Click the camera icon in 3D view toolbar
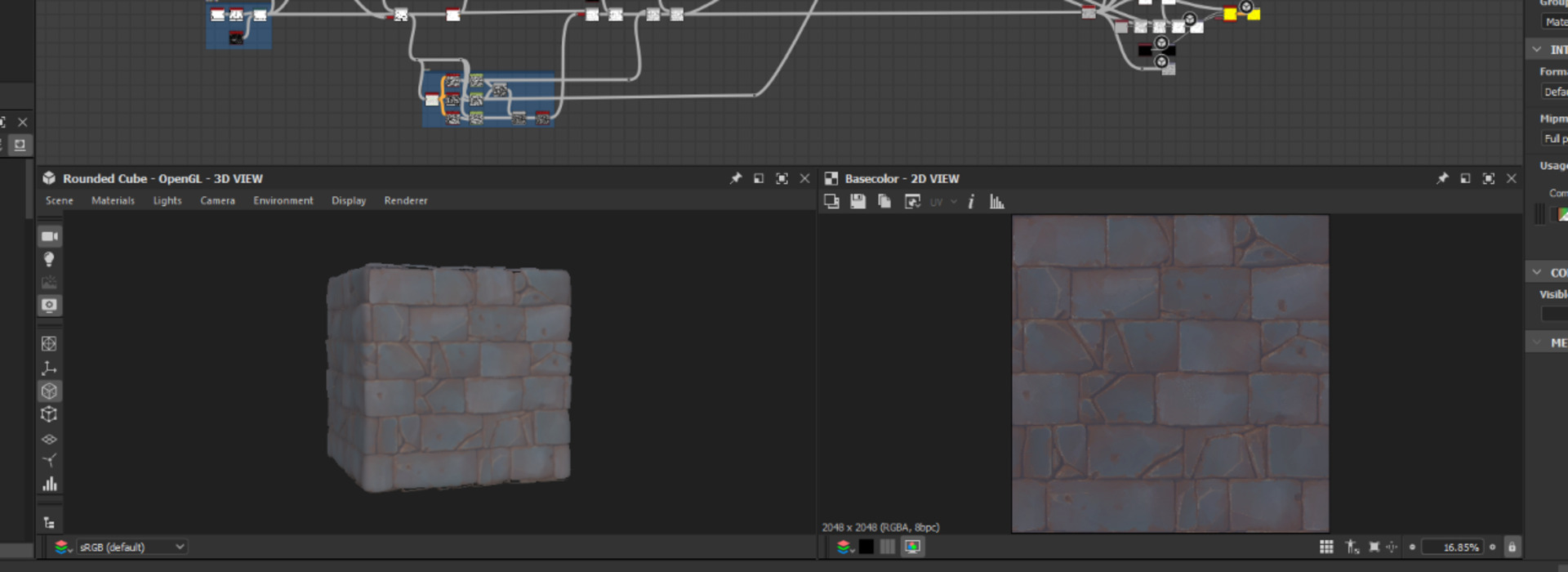Screen dimensions: 1568x572 pos(50,236)
